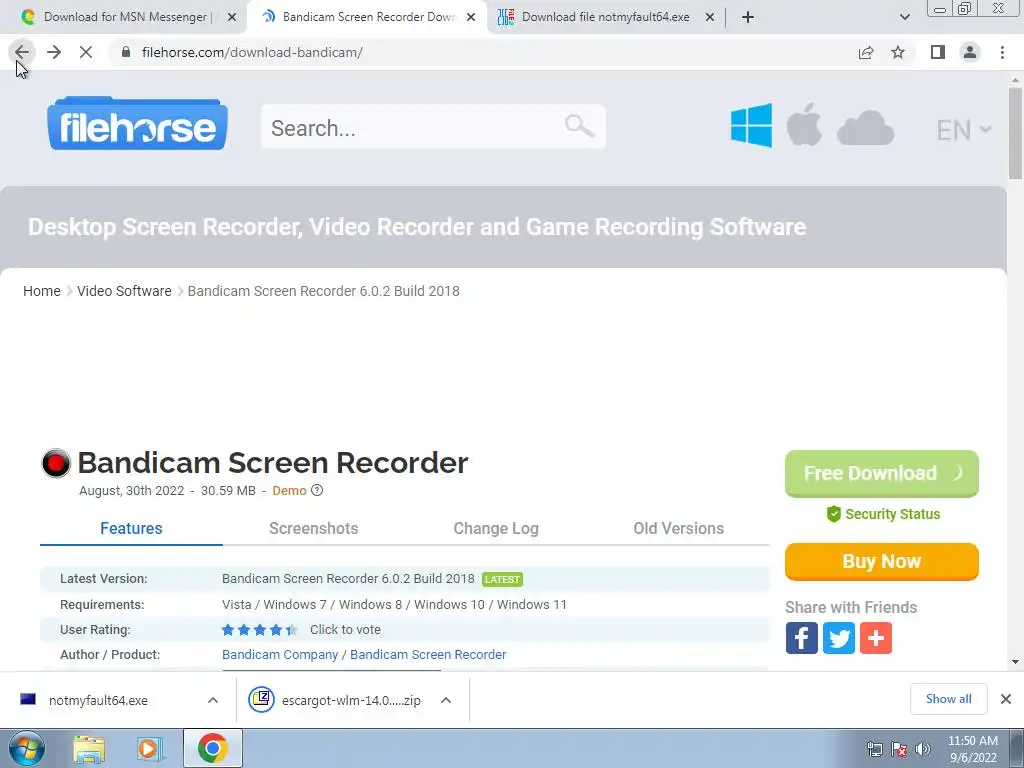Open a new browser tab

pyautogui.click(x=748, y=17)
